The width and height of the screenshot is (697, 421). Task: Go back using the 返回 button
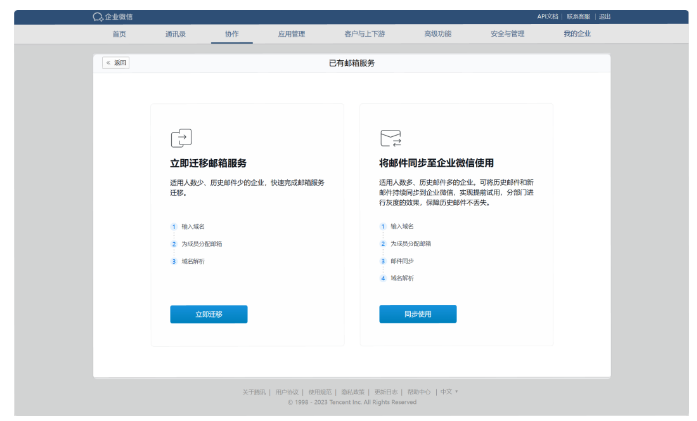pyautogui.click(x=116, y=63)
